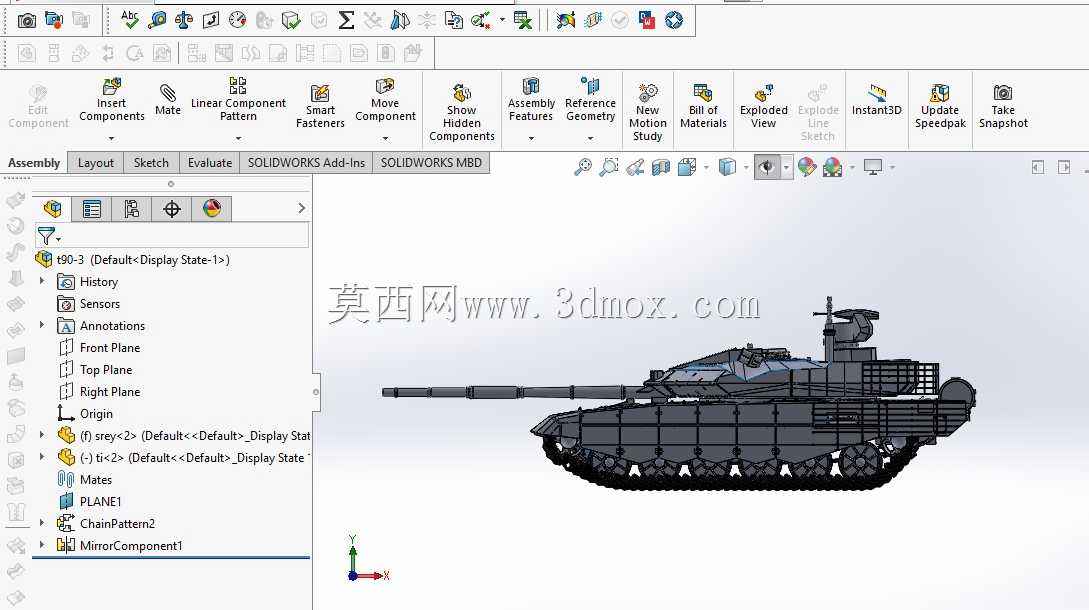Open the Measure tool
Screen dimensions: 1089x610
(157, 21)
